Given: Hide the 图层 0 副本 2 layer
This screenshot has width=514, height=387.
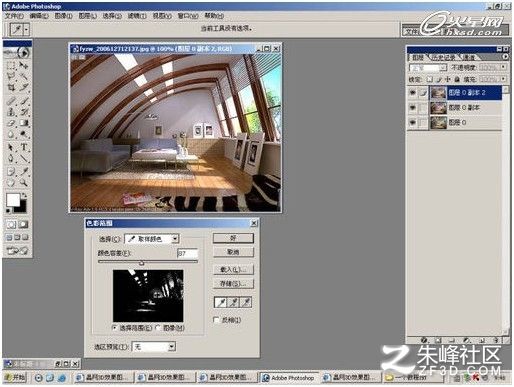Looking at the screenshot, I should pos(413,93).
